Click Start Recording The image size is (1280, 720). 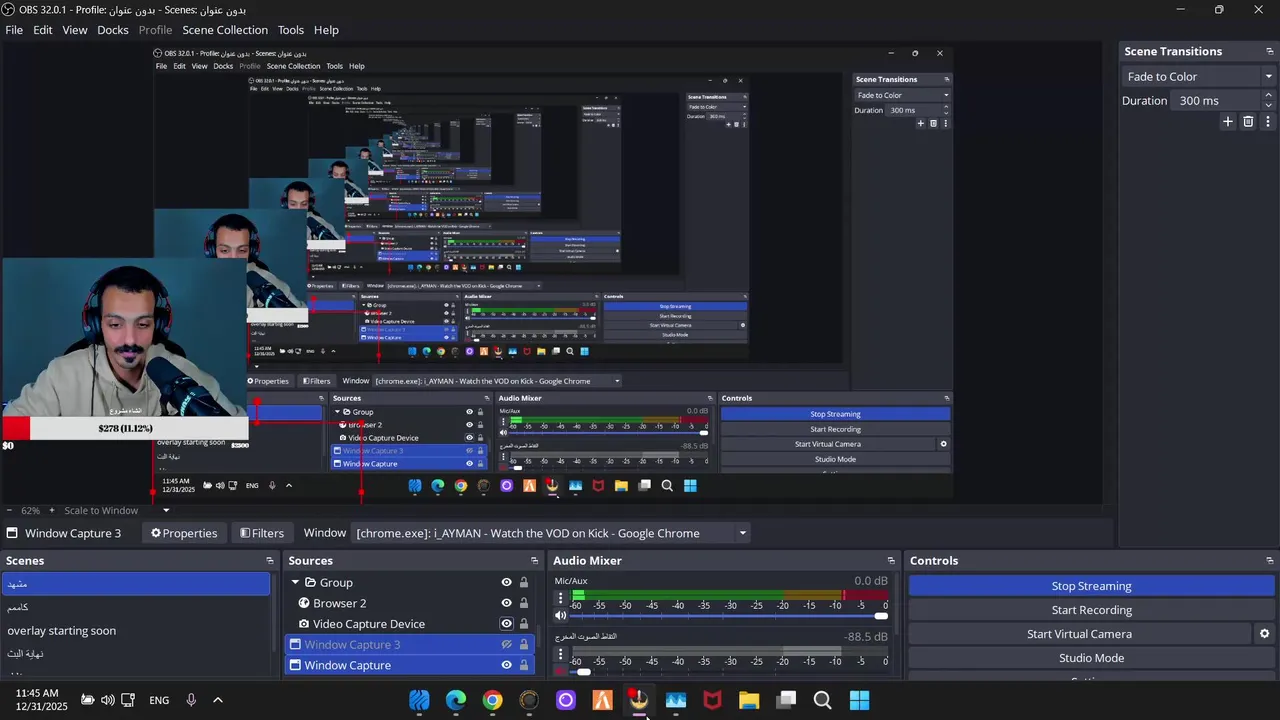click(x=1091, y=610)
